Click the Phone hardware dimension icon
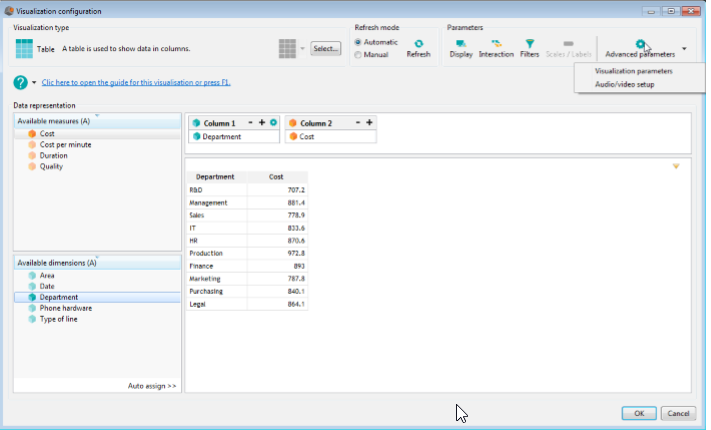The height and width of the screenshot is (430, 711). pos(32,308)
